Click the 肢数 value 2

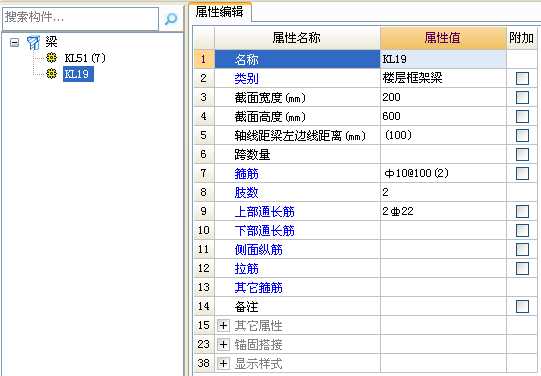pyautogui.click(x=443, y=192)
